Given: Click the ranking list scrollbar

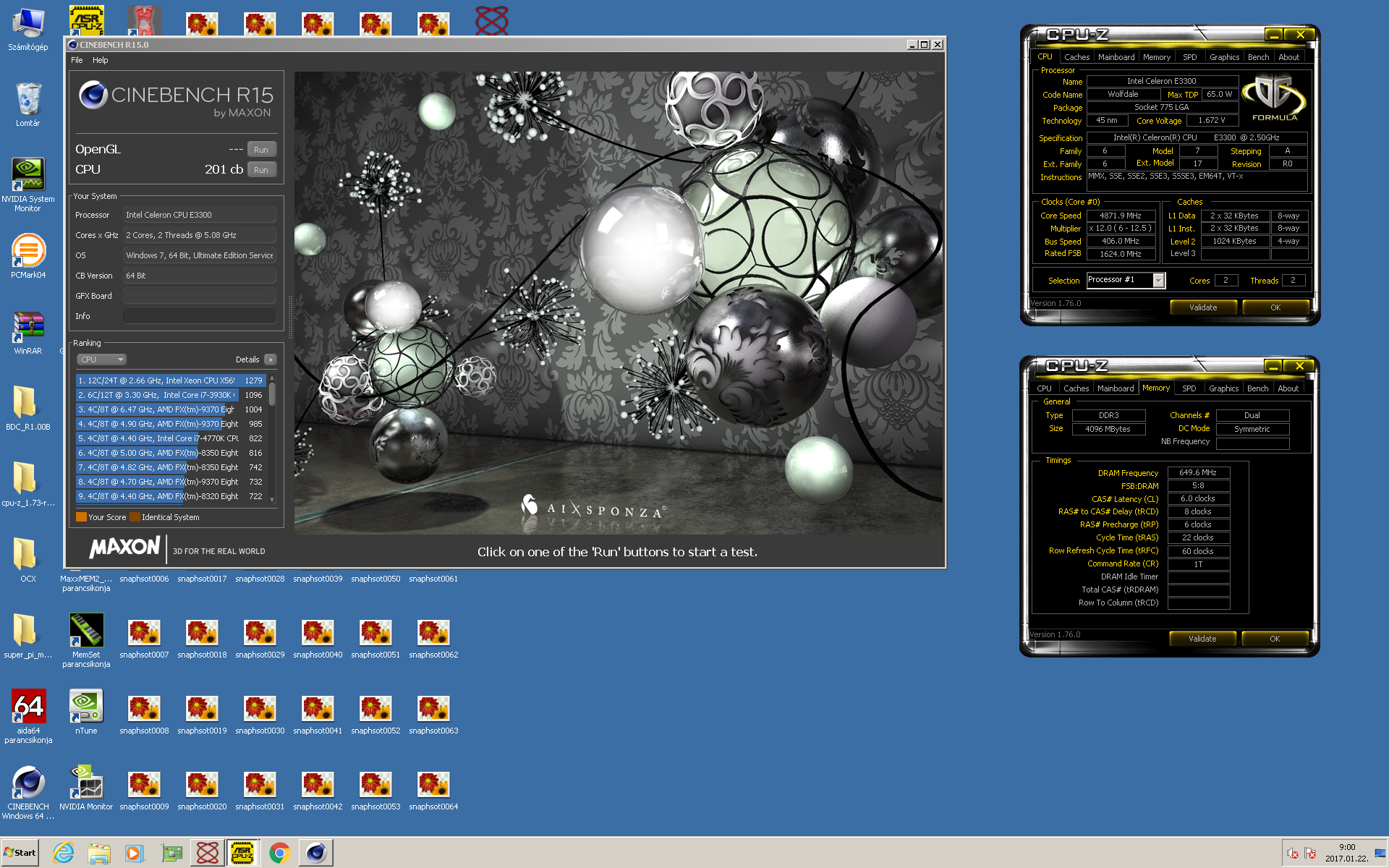Looking at the screenshot, I should 272,438.
